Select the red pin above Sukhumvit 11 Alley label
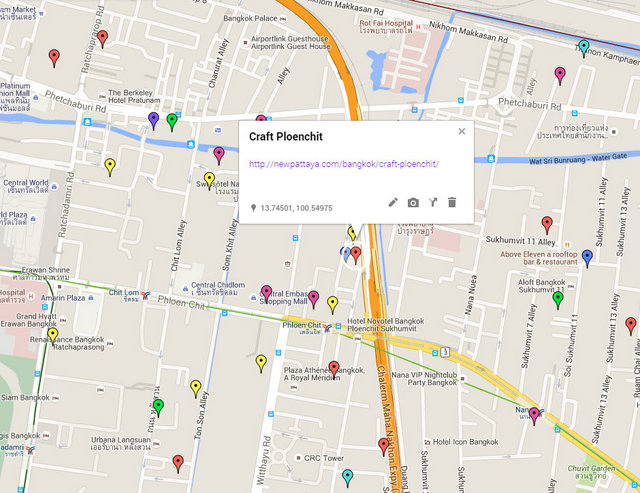Image resolution: width=640 pixels, height=493 pixels. point(547,225)
